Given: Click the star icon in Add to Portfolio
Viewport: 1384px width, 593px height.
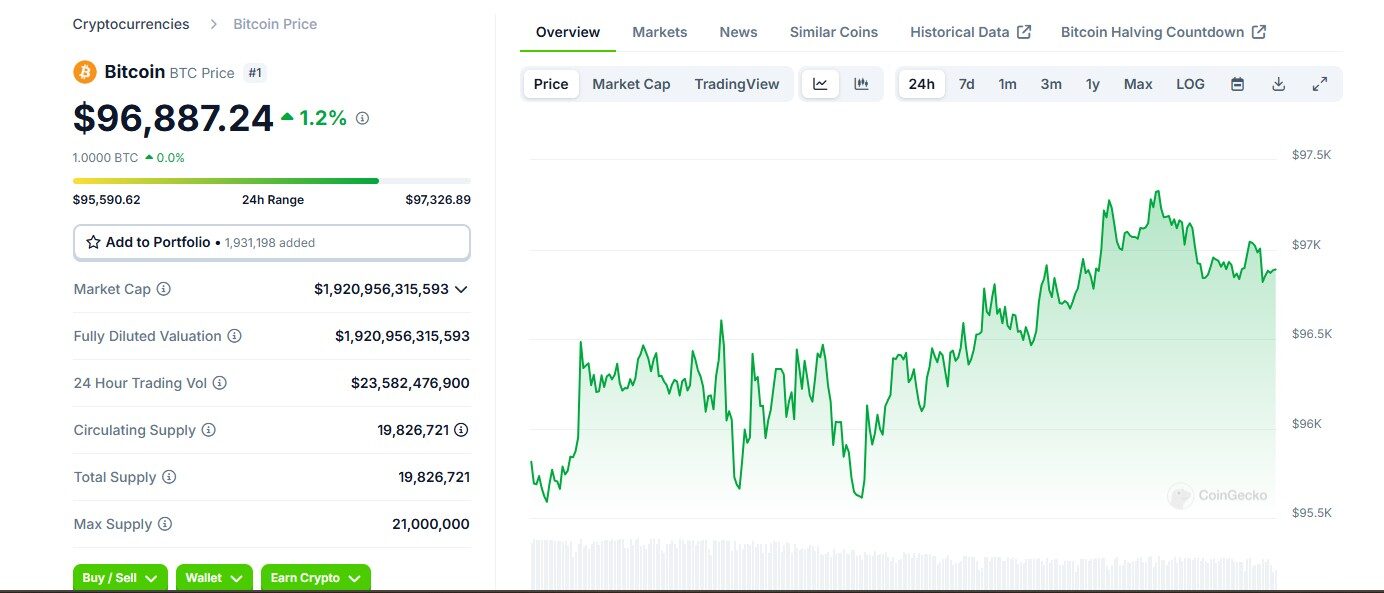Looking at the screenshot, I should (x=93, y=242).
